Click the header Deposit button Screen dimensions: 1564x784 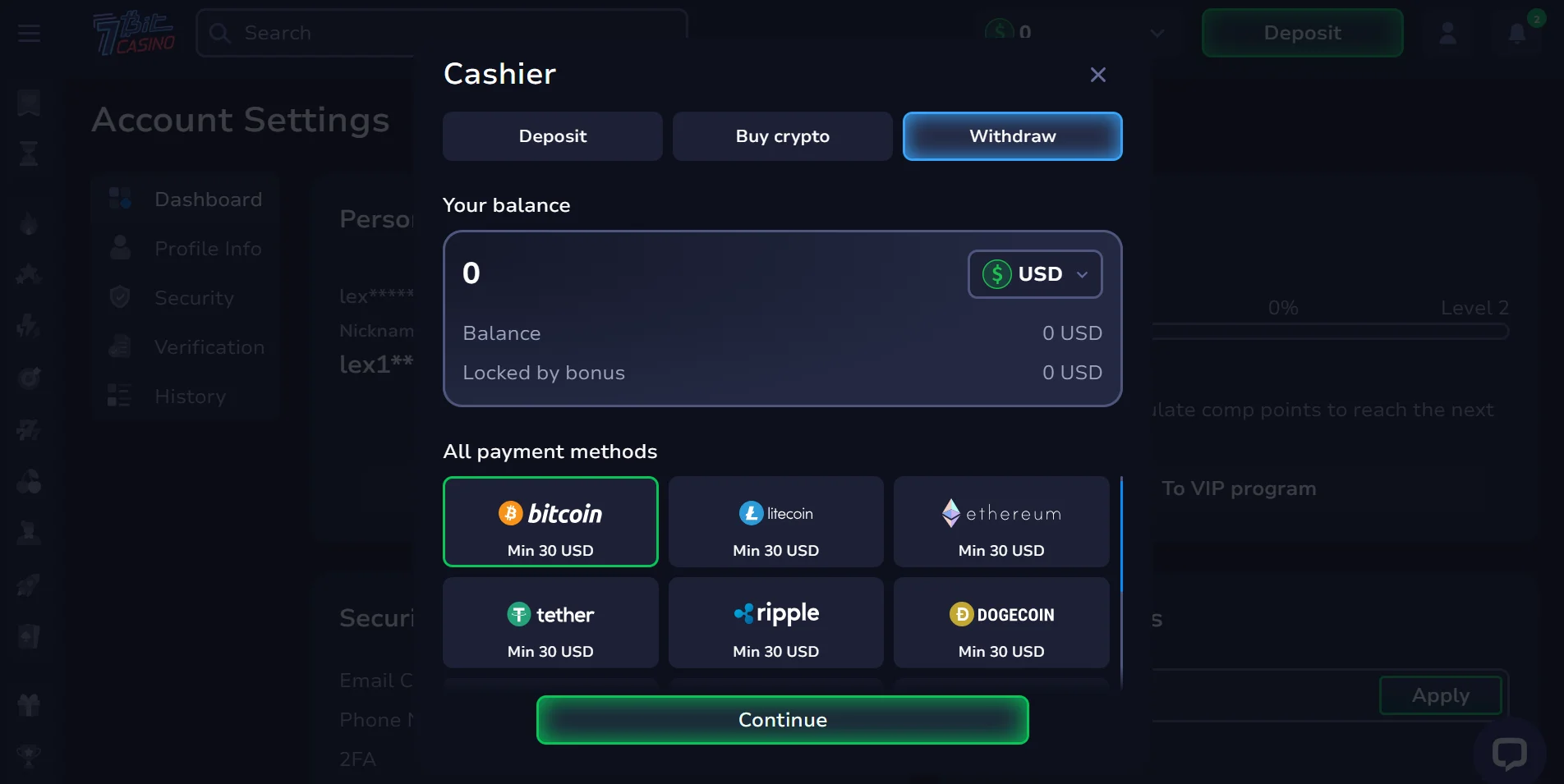click(1302, 33)
